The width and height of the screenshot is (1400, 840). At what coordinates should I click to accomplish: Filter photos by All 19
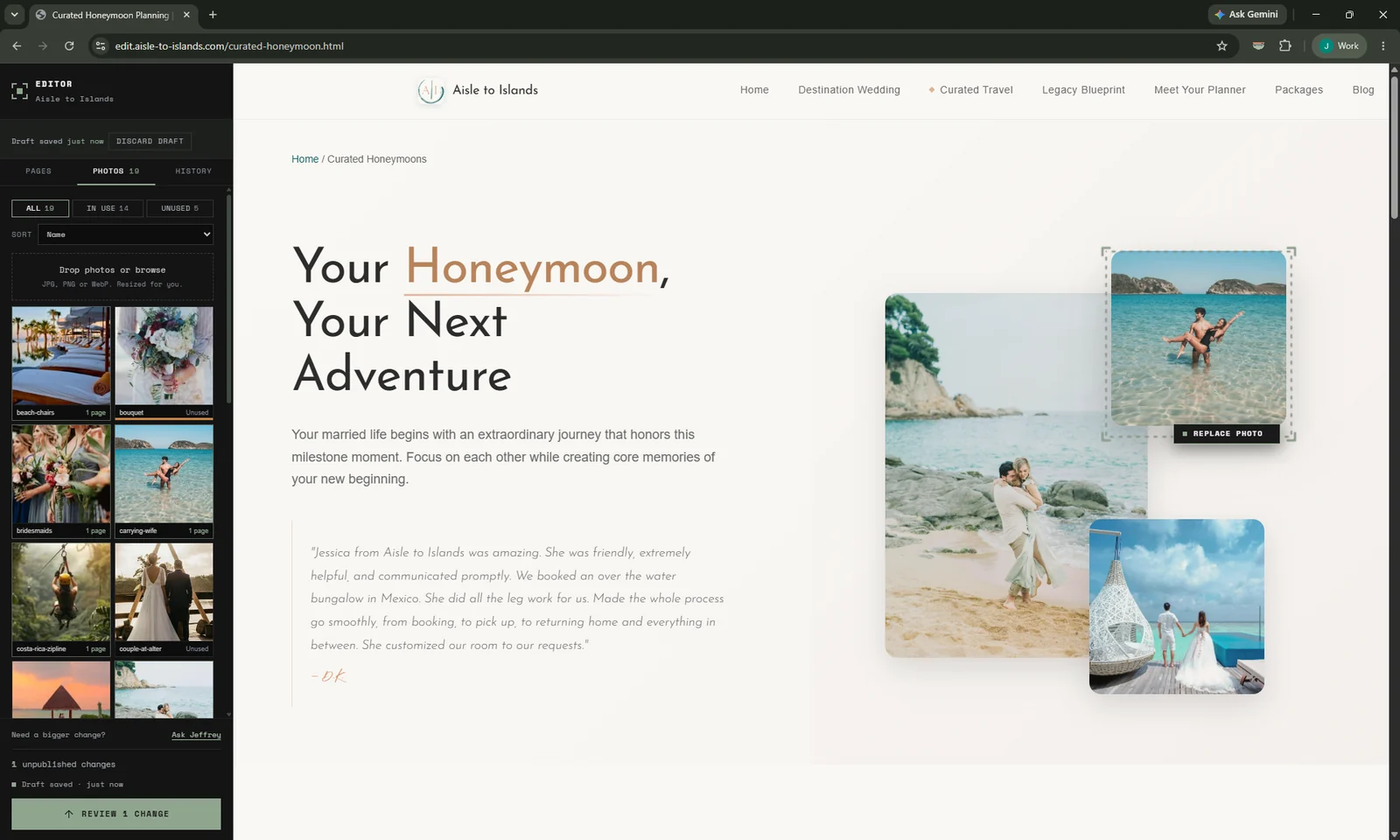40,208
